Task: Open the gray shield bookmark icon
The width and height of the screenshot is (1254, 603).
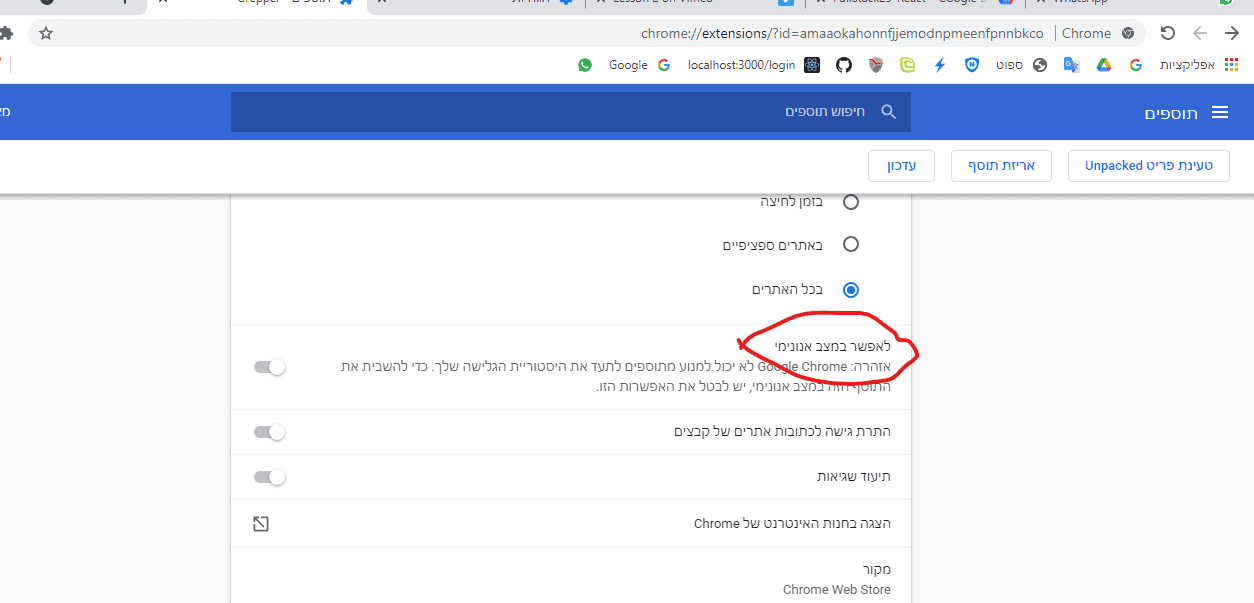Action: [875, 65]
